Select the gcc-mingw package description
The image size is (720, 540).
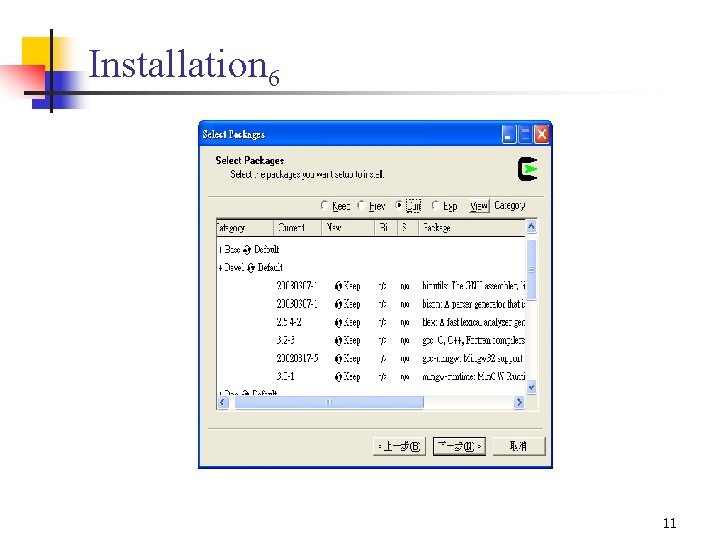click(x=472, y=359)
